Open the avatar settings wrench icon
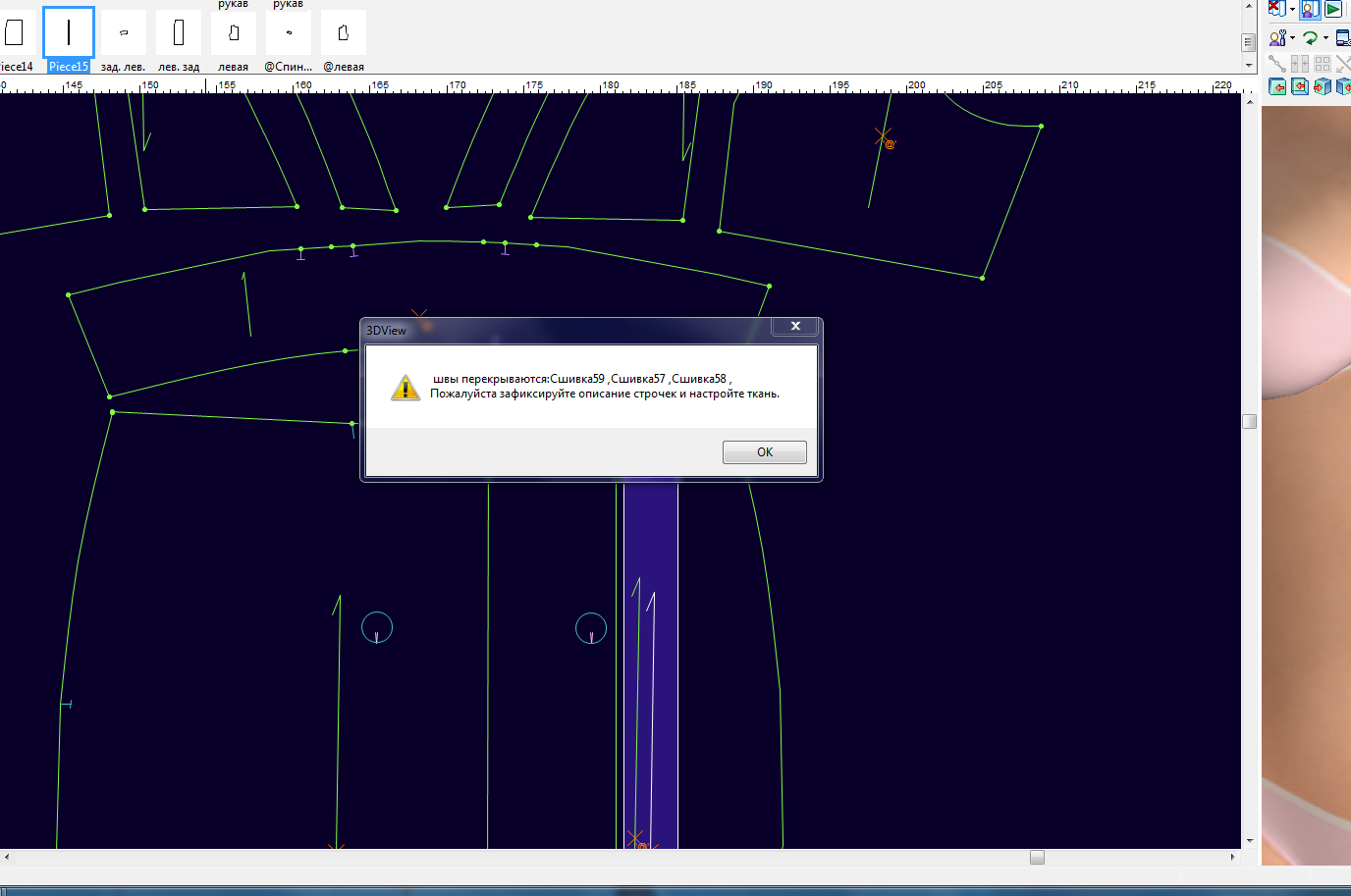1351x896 pixels. [1276, 38]
